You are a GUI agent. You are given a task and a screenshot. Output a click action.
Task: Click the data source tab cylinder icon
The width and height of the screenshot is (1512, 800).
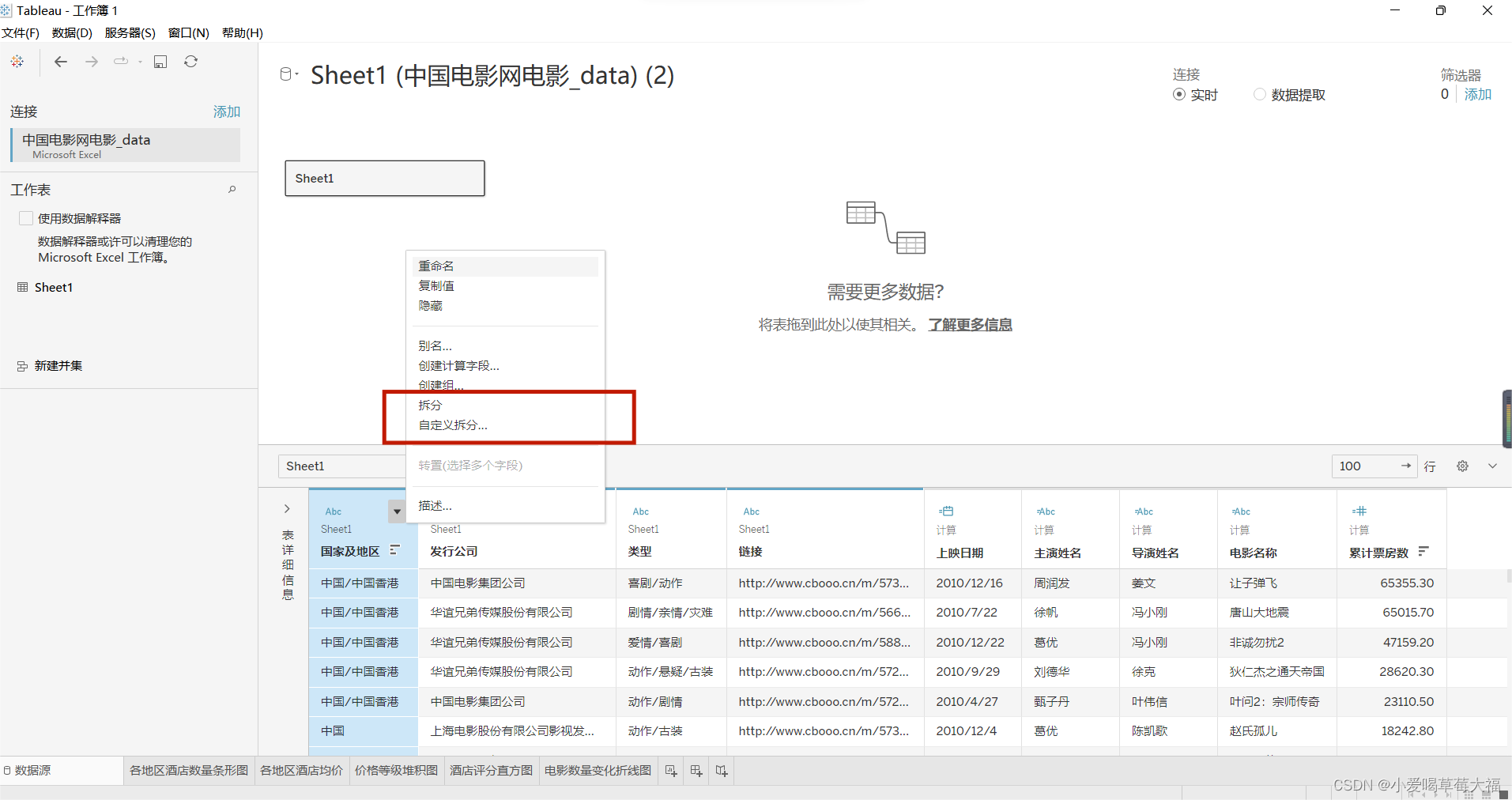point(7,771)
